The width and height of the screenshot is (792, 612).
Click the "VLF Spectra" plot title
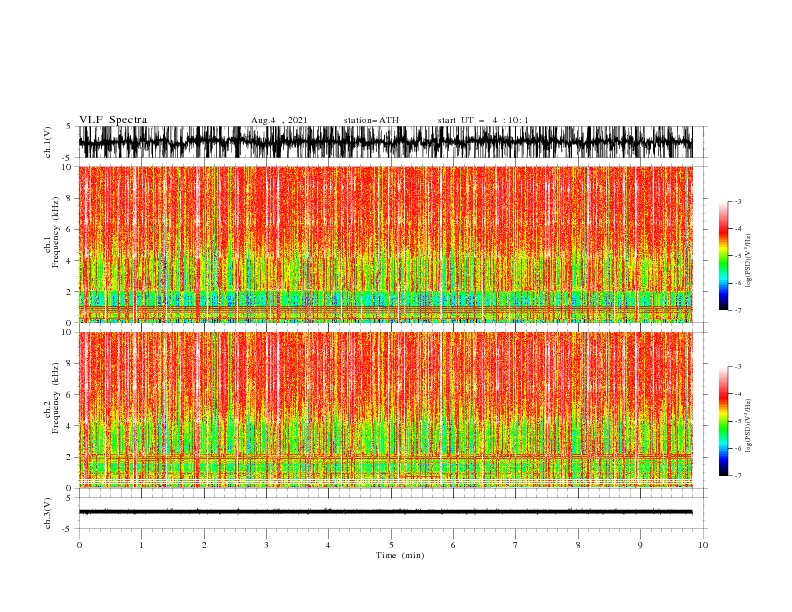tap(113, 120)
